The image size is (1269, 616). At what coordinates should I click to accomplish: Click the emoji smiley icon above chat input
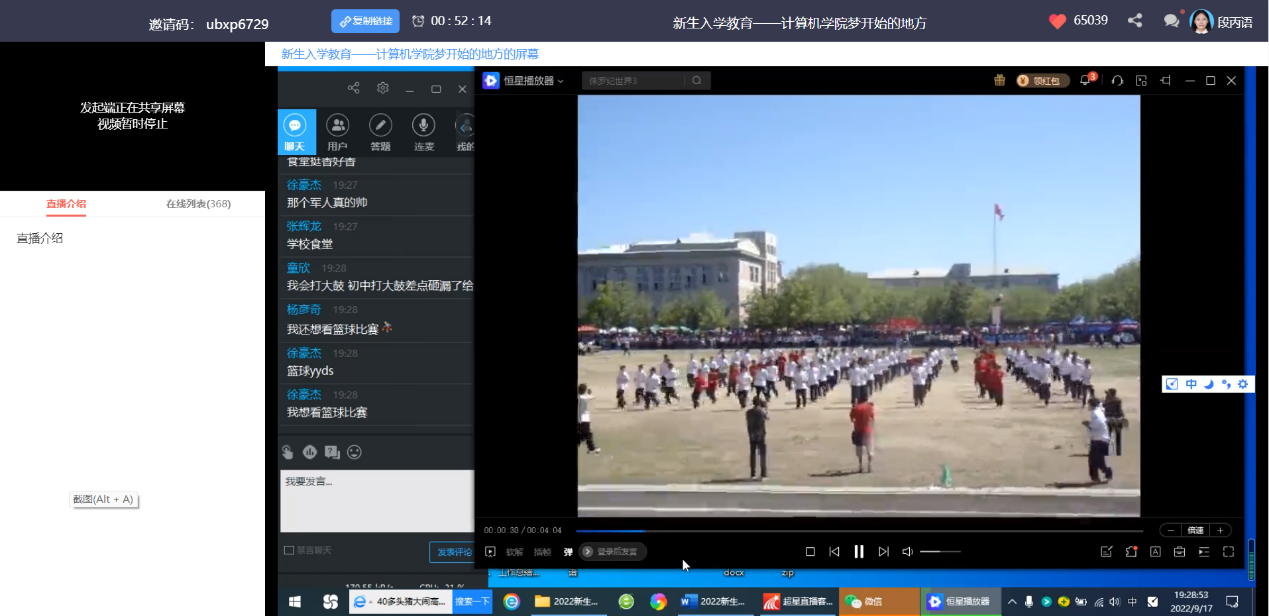point(354,452)
